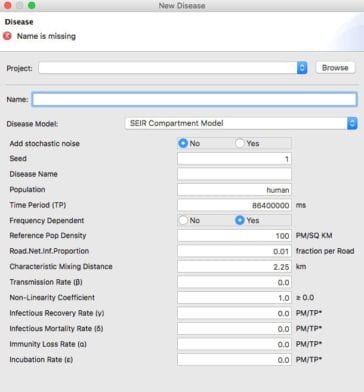Click the Infectious Recovery Rate field

[x=234, y=313]
